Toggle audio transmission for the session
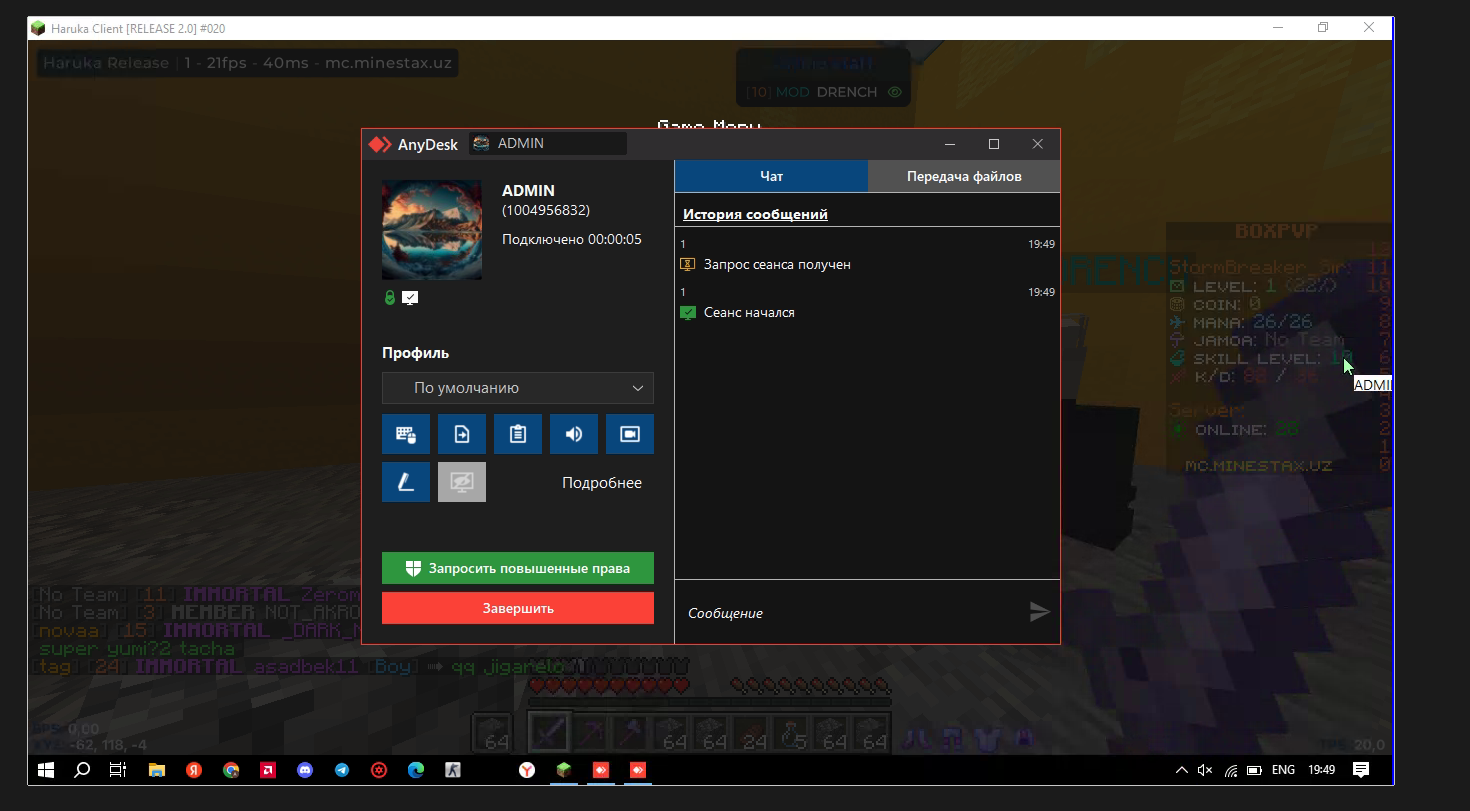The width and height of the screenshot is (1470, 811). [x=574, y=434]
